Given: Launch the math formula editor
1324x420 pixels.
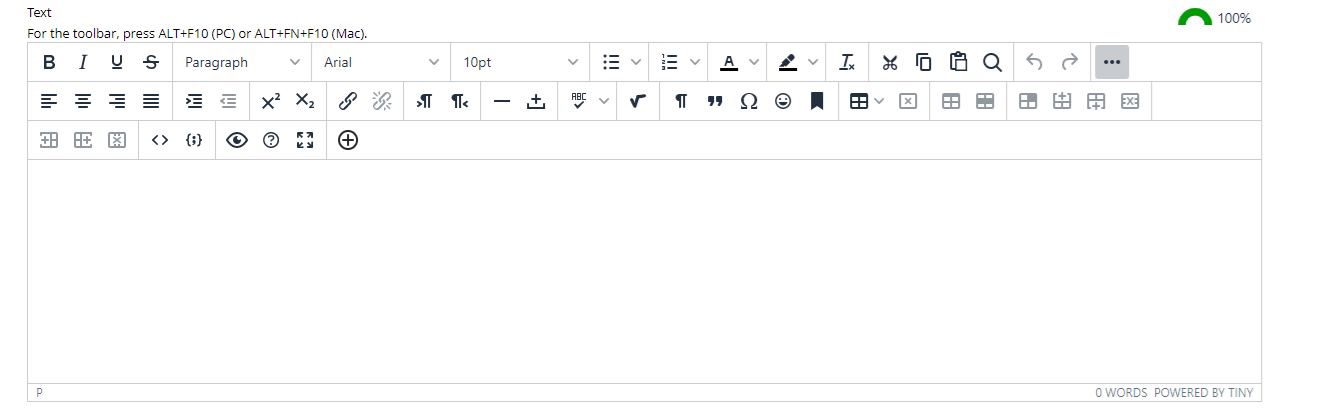Looking at the screenshot, I should click(x=637, y=101).
